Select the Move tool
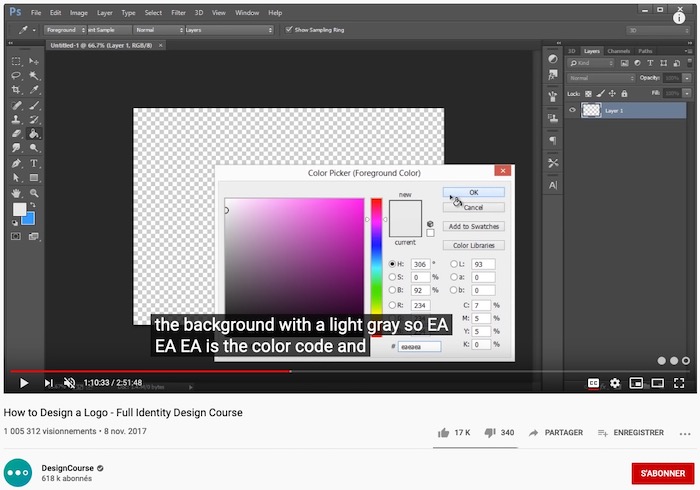Viewport: 700px width, 490px height. coord(34,61)
